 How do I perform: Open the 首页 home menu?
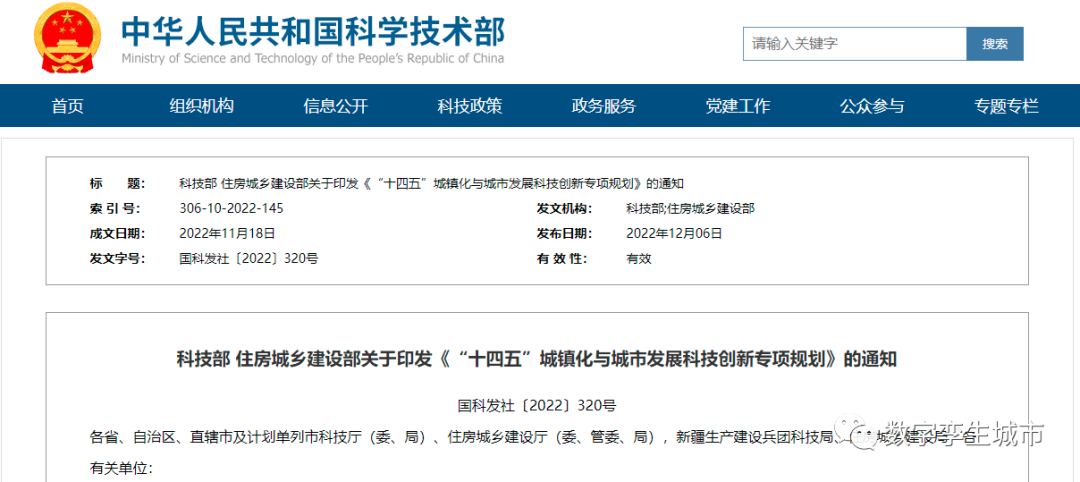pos(68,106)
